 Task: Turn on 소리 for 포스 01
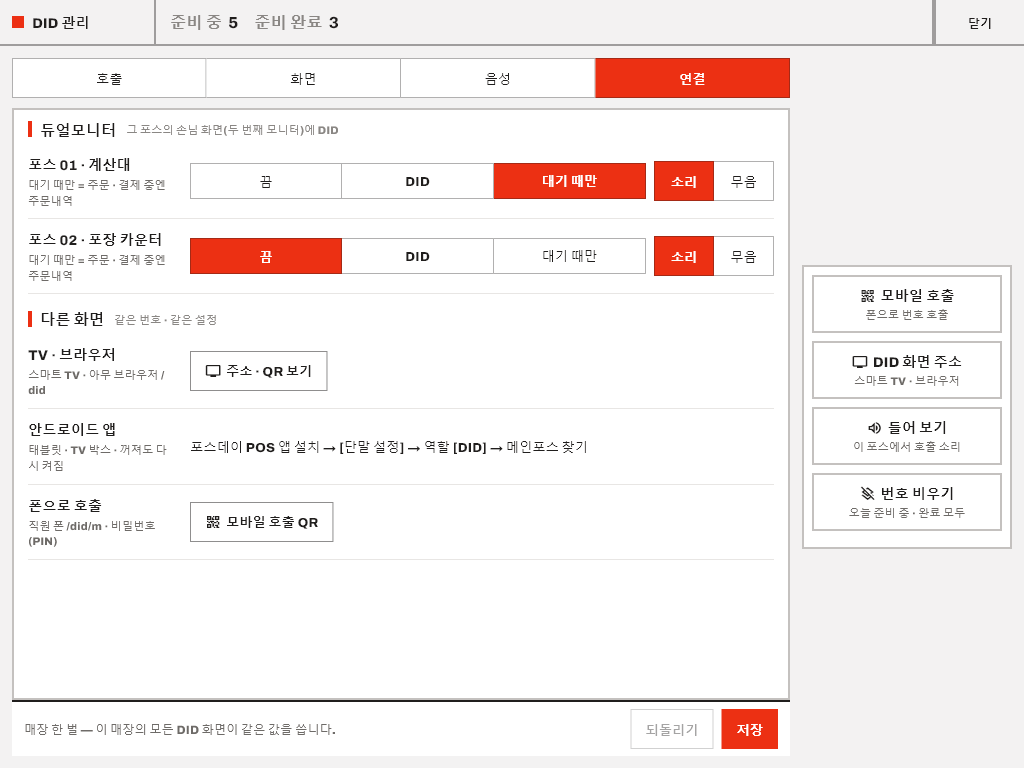coord(684,181)
